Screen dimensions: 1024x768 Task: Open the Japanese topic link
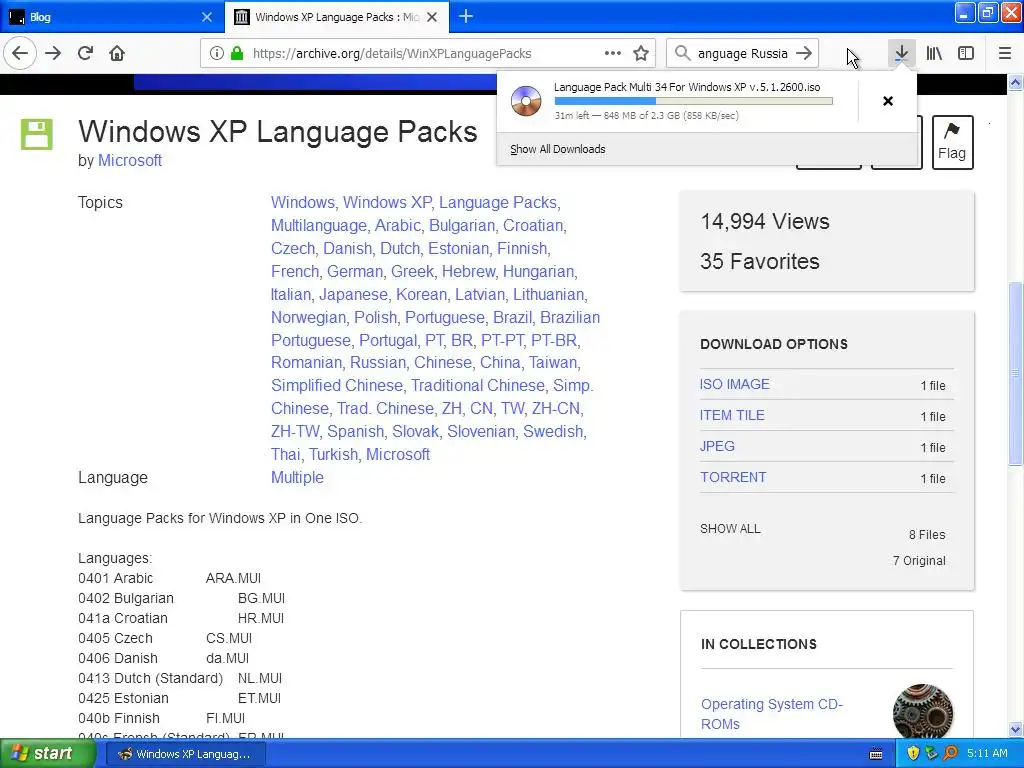[353, 294]
